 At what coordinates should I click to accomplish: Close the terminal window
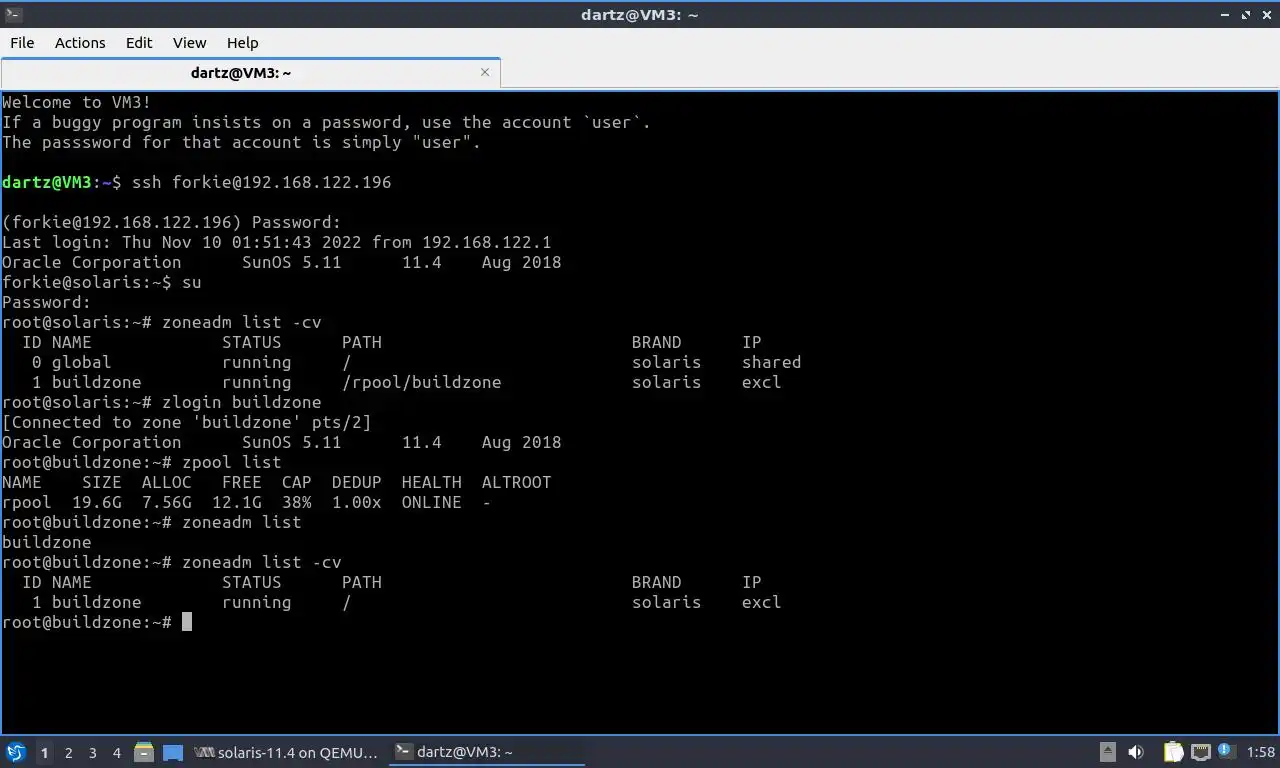pos(1266,14)
